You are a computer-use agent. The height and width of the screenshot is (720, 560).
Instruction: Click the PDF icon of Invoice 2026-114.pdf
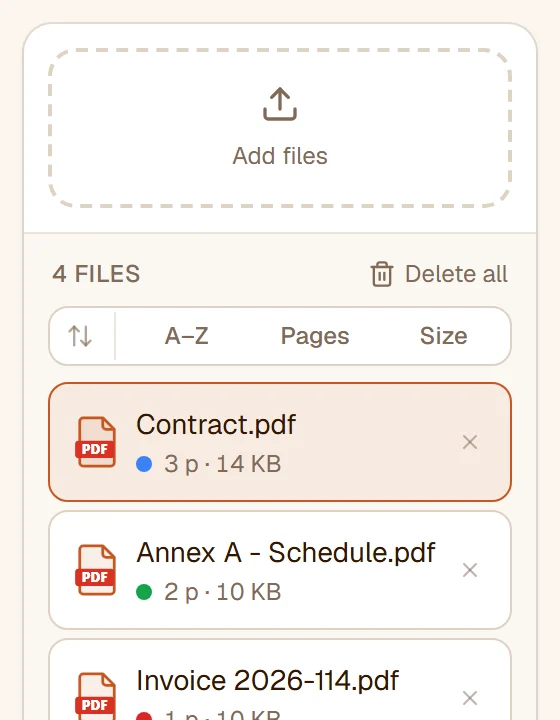coord(95,697)
